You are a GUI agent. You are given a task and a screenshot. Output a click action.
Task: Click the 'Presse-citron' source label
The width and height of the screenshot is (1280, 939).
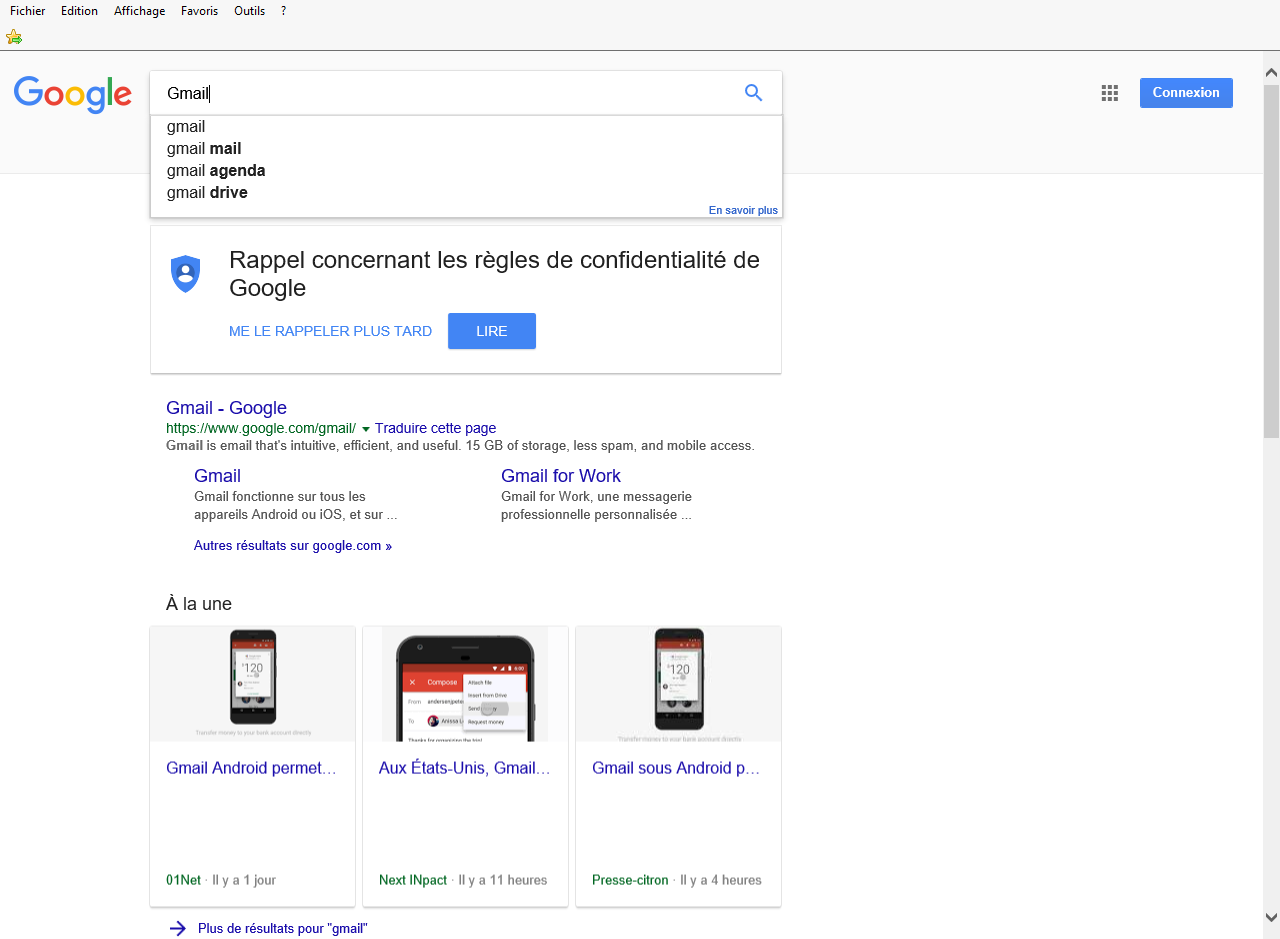click(630, 880)
